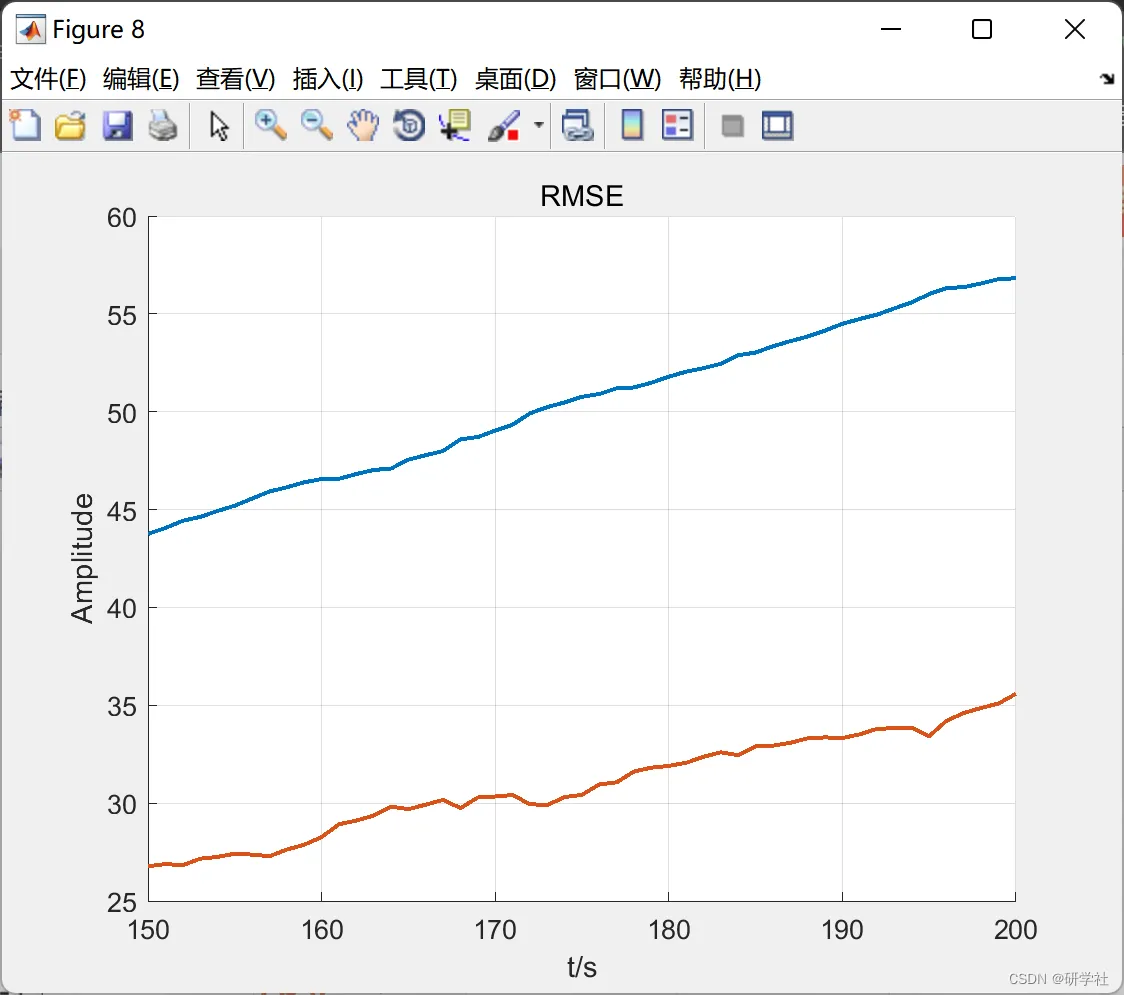Click the y-axis tick label 60
The image size is (1124, 995).
pos(121,218)
